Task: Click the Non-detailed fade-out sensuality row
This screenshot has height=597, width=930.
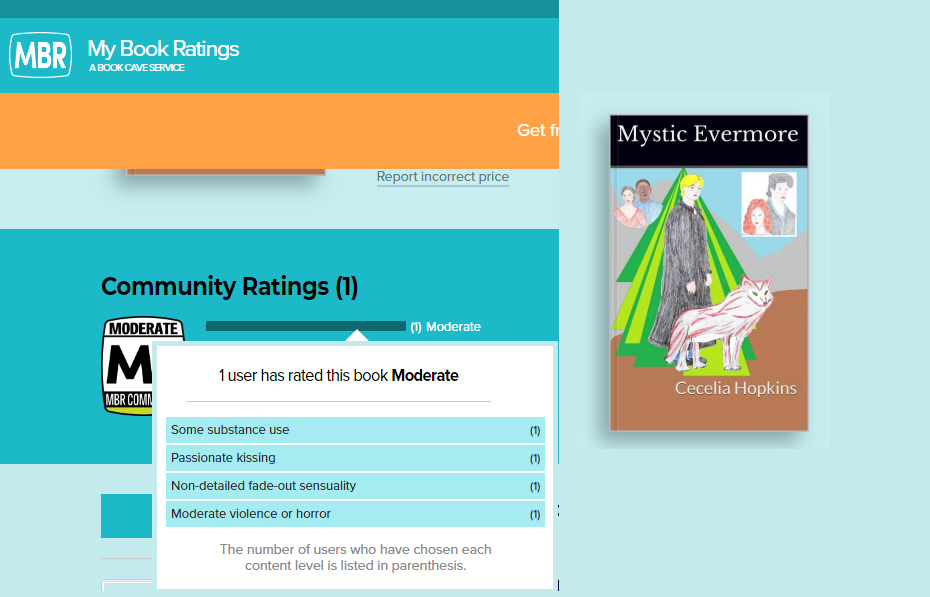Action: [355, 486]
